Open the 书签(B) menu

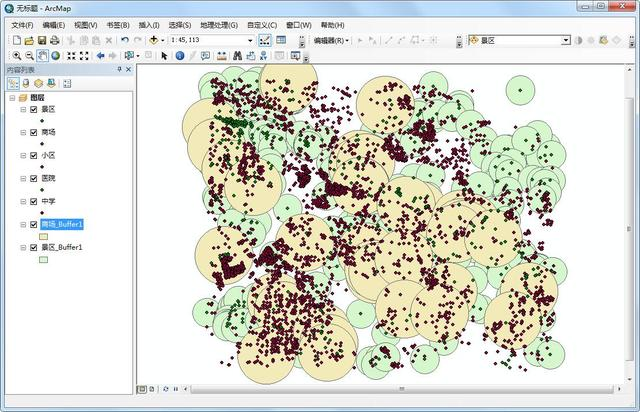click(x=118, y=25)
